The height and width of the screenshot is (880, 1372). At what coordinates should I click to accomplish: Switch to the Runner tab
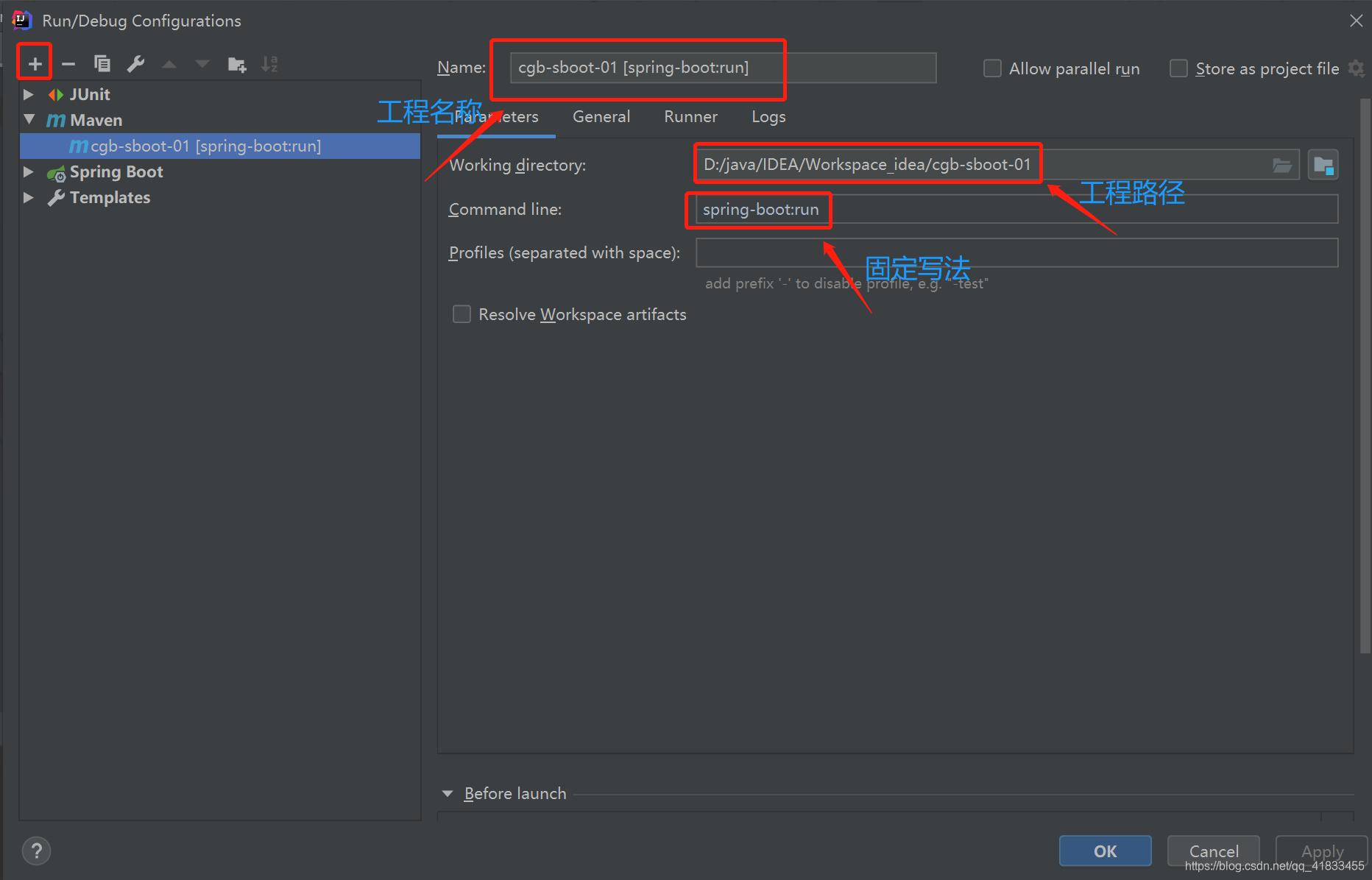(x=690, y=117)
